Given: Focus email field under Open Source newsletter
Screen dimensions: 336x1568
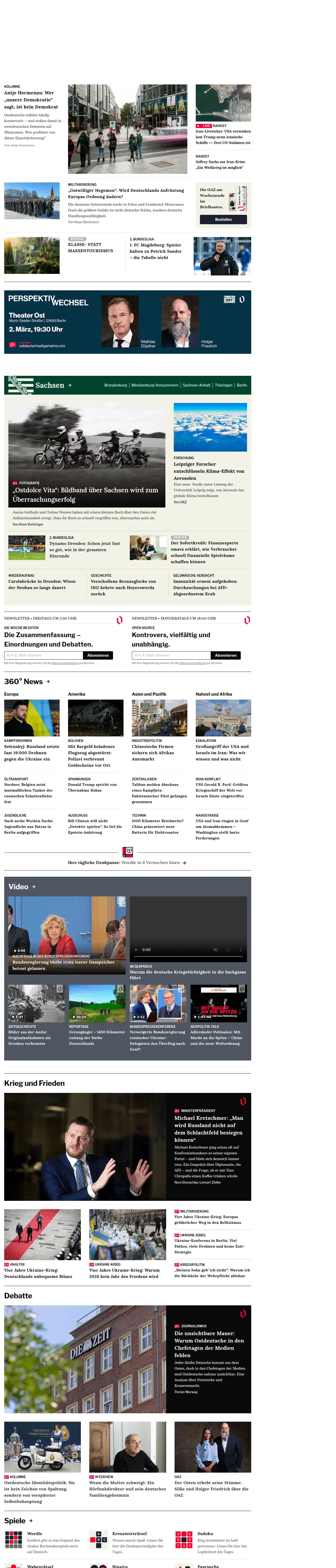Looking at the screenshot, I should (171, 656).
